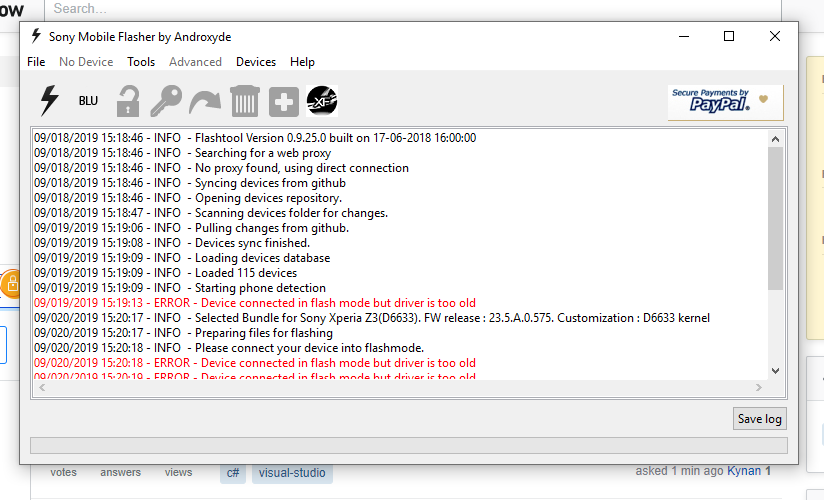Click the horizontal scroll left arrow
Viewport: 824px width, 500px height.
point(42,387)
